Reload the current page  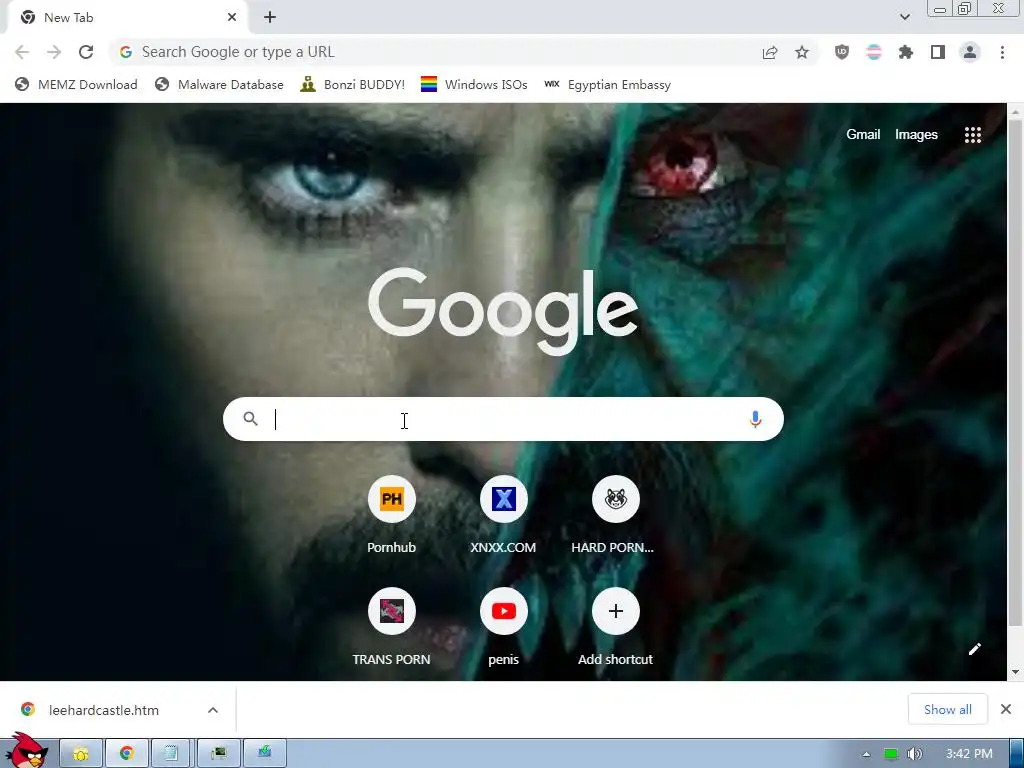86,52
